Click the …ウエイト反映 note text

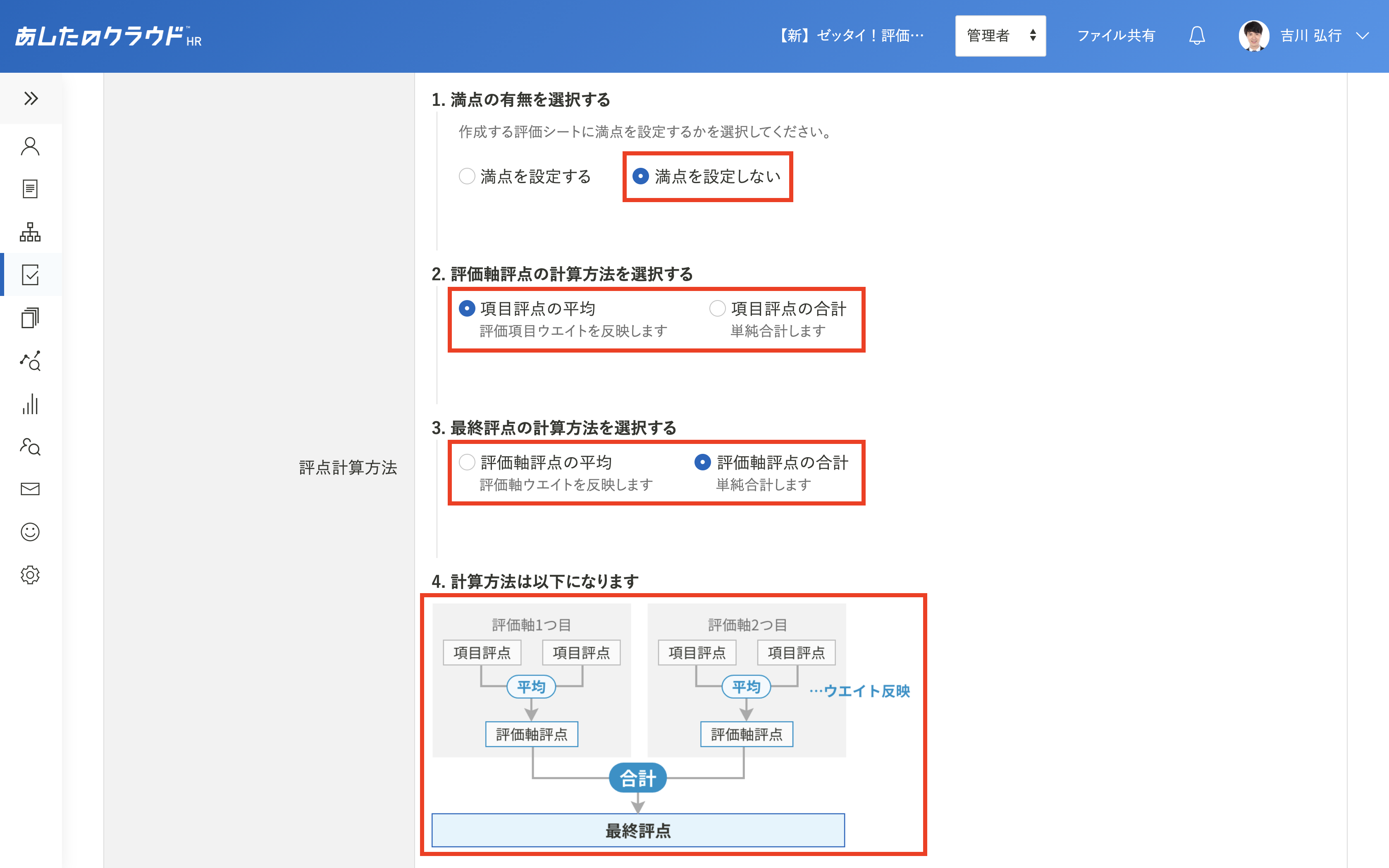[859, 691]
